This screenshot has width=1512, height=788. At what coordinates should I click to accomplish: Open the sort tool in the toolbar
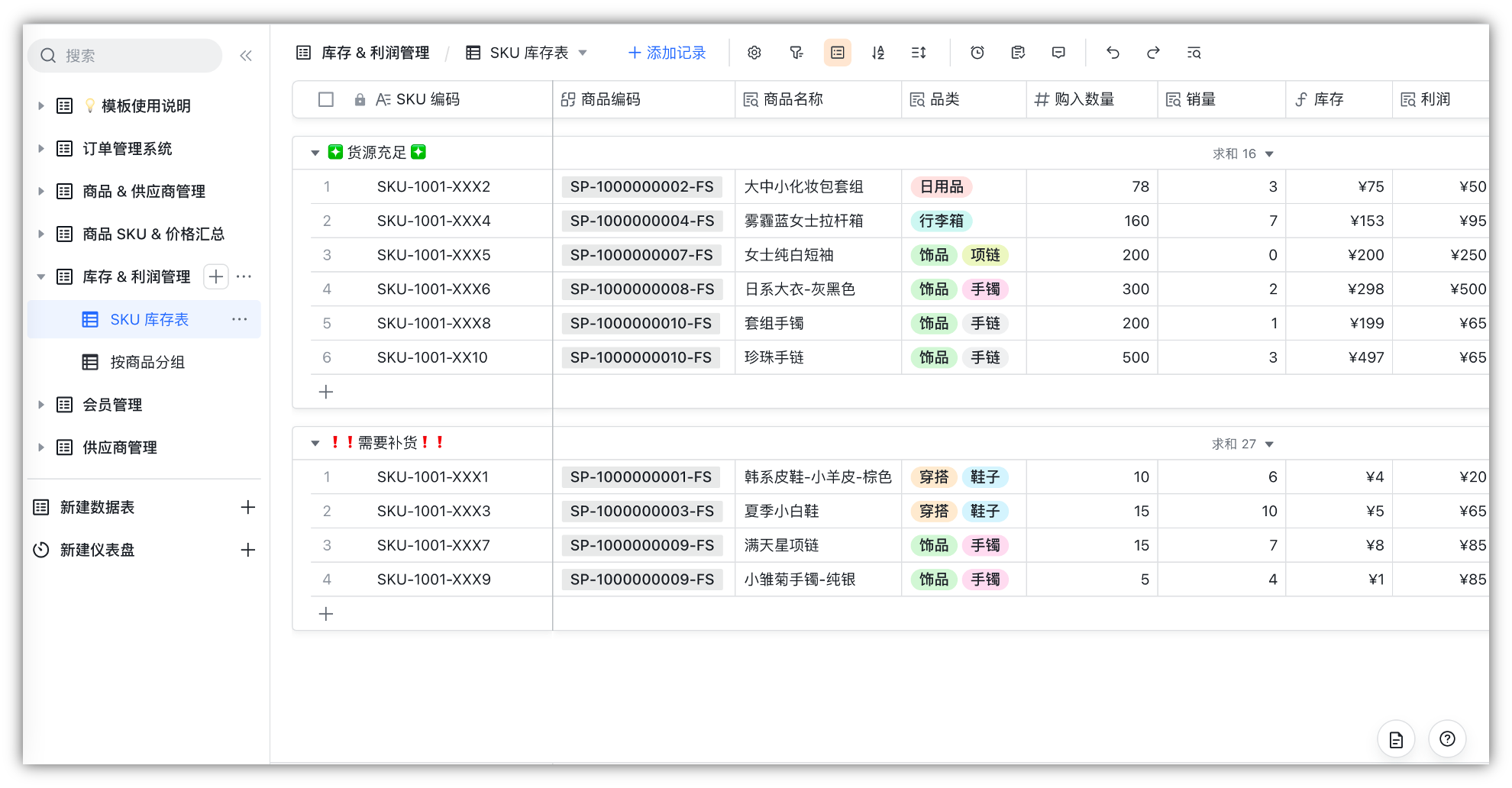[x=878, y=53]
